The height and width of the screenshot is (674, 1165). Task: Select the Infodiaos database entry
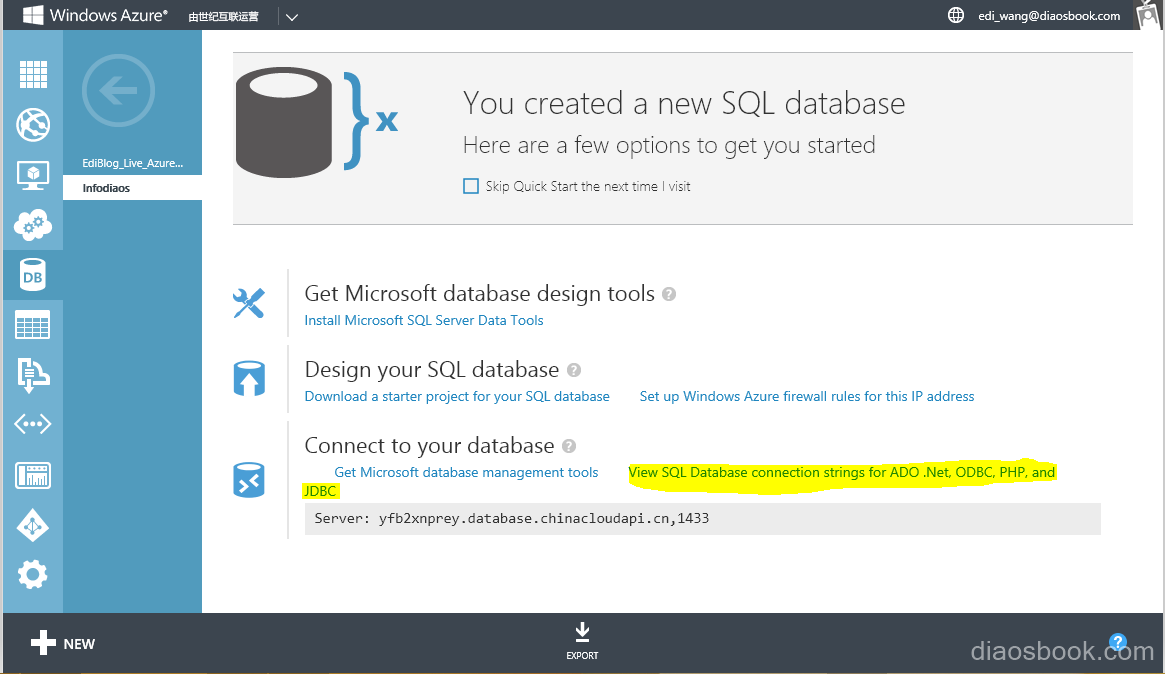[x=107, y=188]
